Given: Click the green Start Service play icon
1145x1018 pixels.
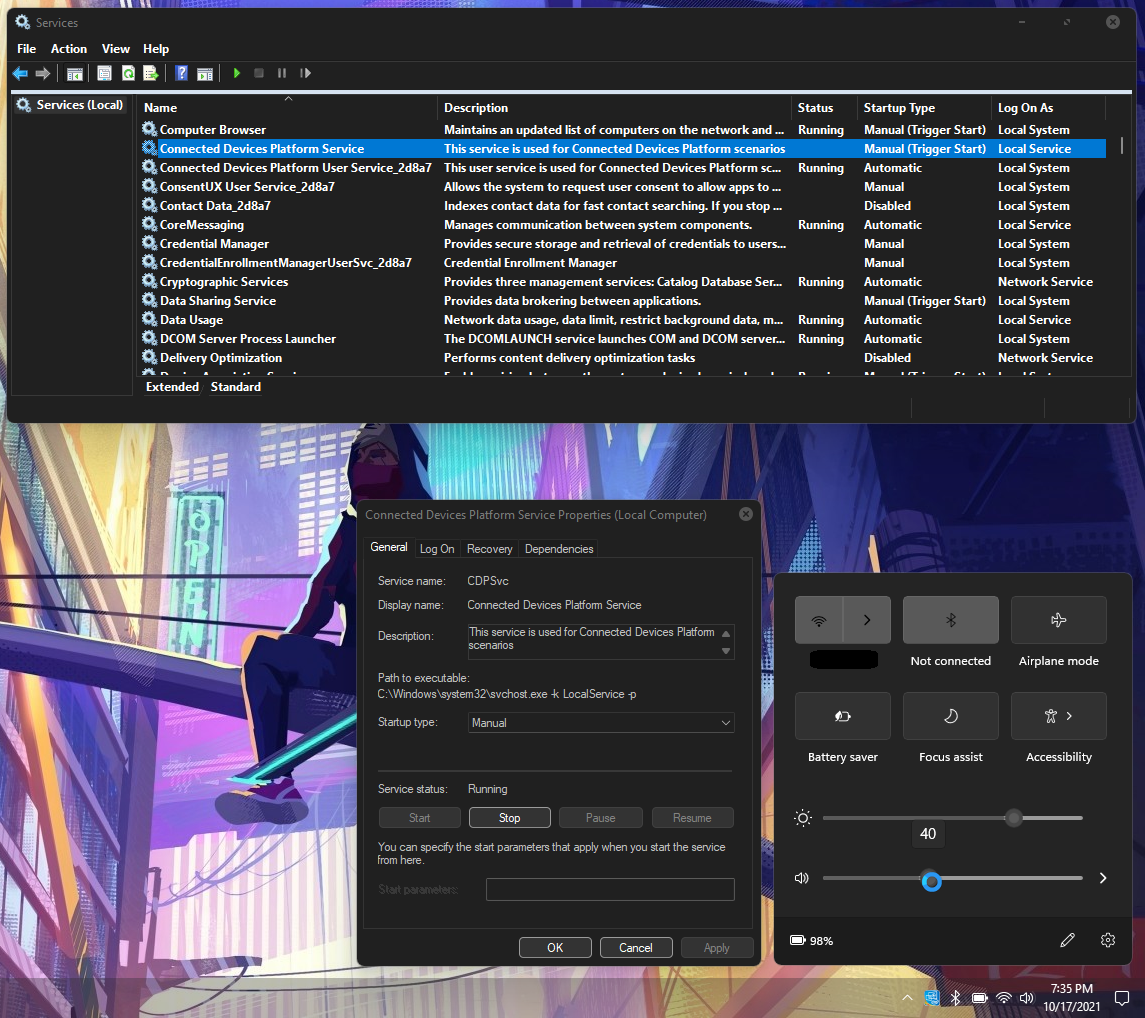Looking at the screenshot, I should 237,73.
